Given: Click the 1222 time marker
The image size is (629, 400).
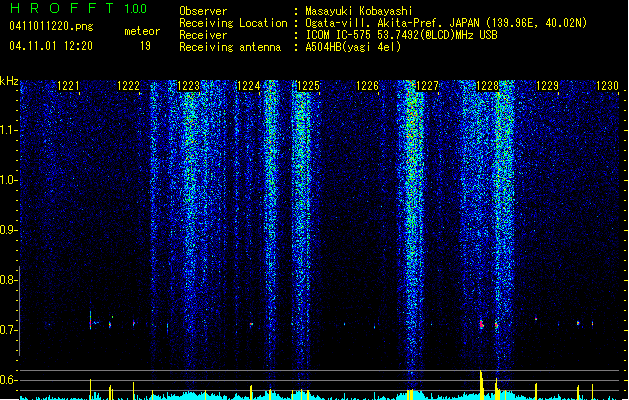Looking at the screenshot, I should pyautogui.click(x=128, y=86).
